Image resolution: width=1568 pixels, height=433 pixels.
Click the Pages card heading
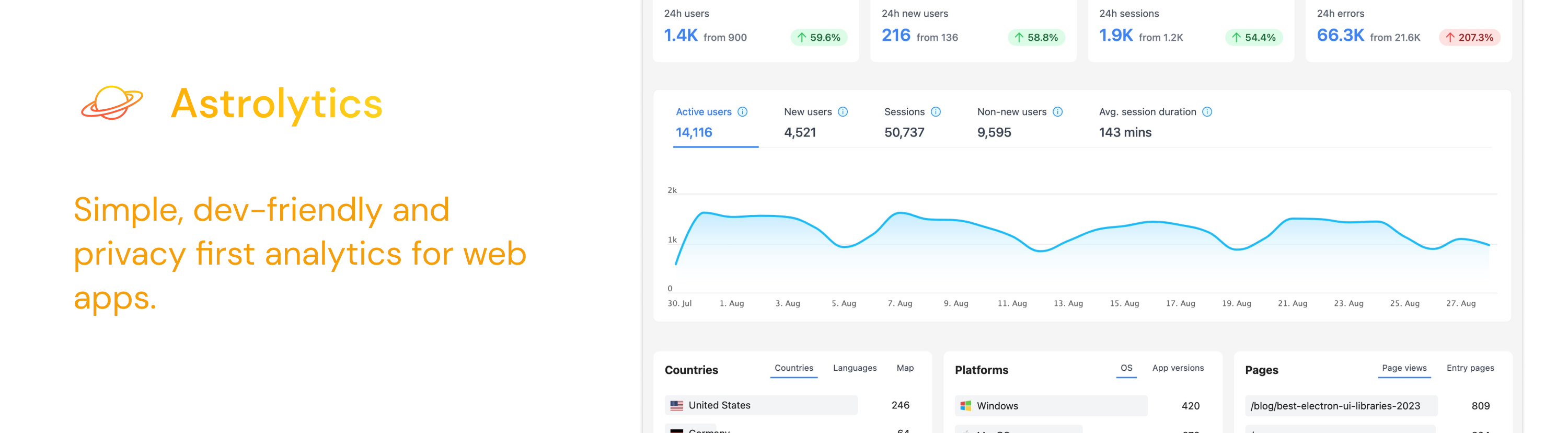(x=1261, y=370)
